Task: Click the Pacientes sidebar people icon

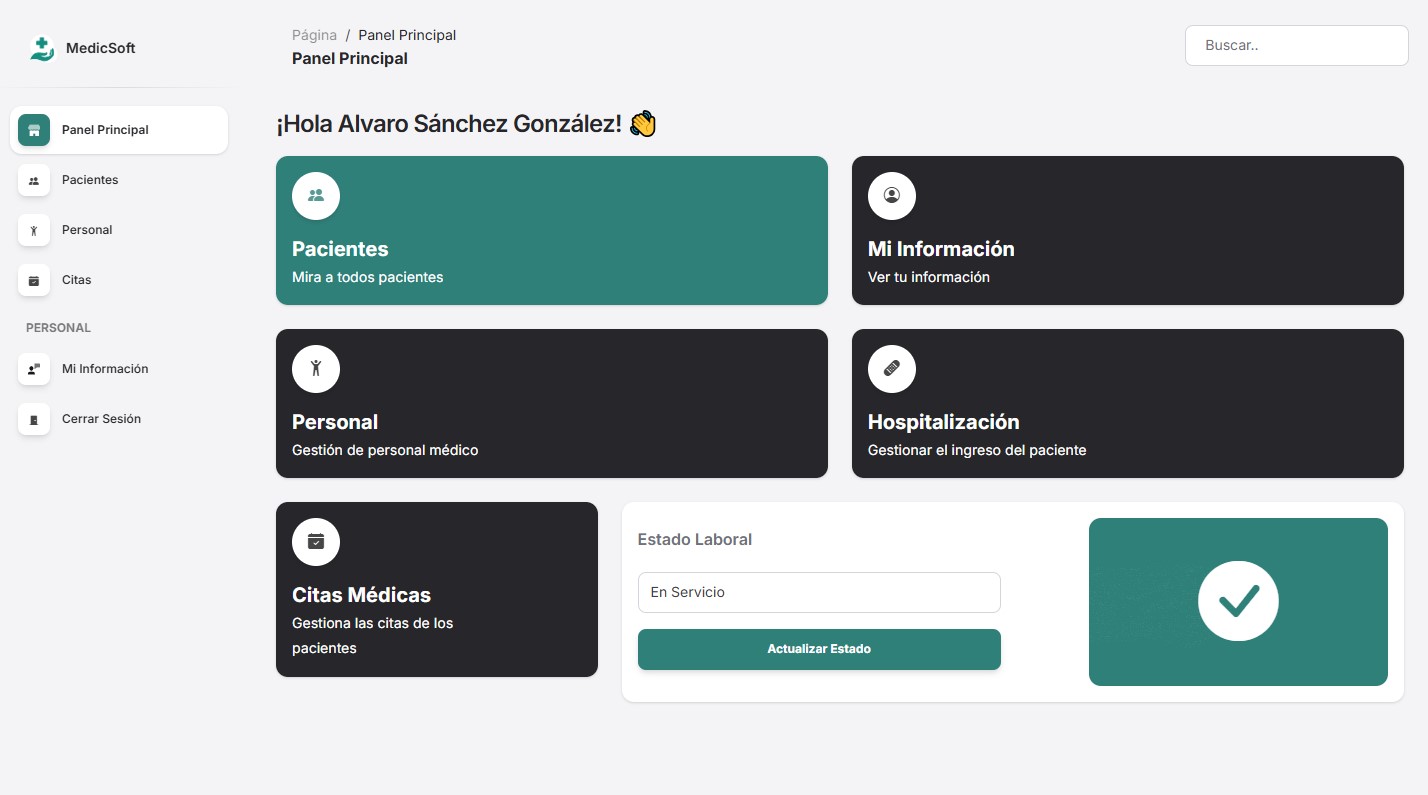Action: (x=34, y=180)
